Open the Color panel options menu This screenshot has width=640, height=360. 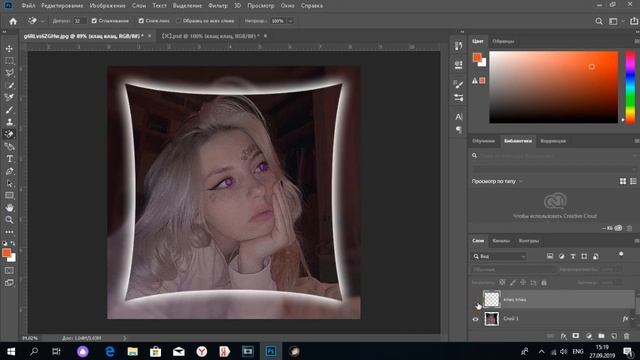636,41
